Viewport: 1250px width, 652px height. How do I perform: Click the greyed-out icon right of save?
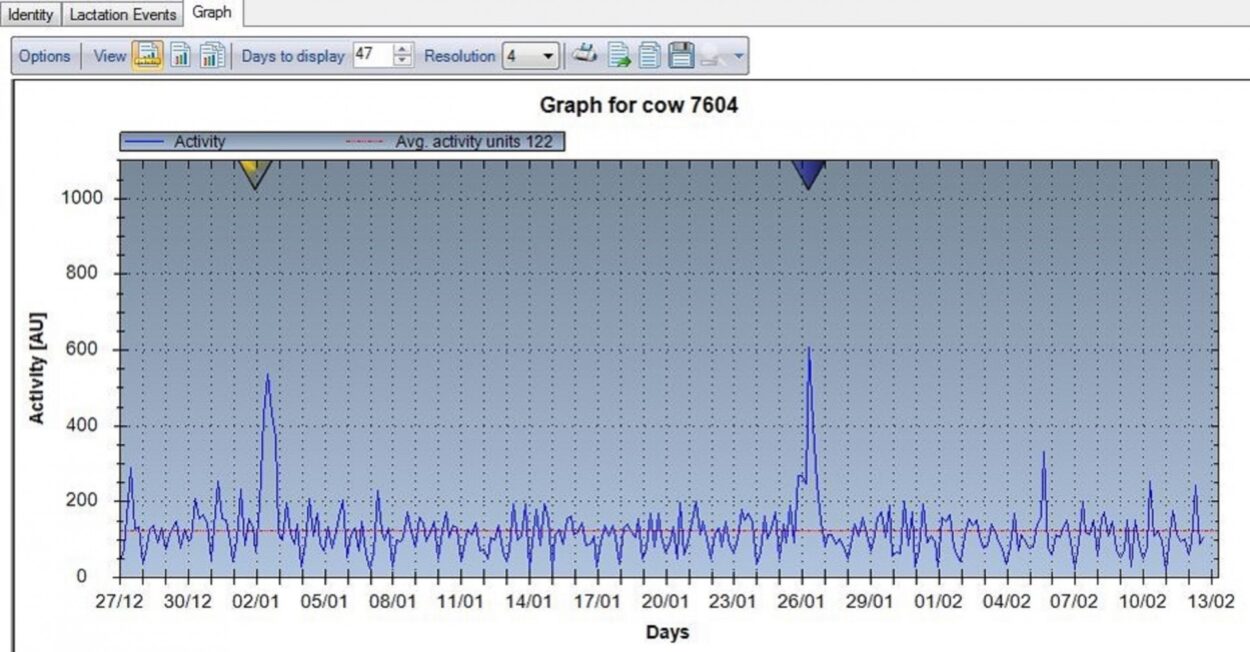(x=713, y=56)
